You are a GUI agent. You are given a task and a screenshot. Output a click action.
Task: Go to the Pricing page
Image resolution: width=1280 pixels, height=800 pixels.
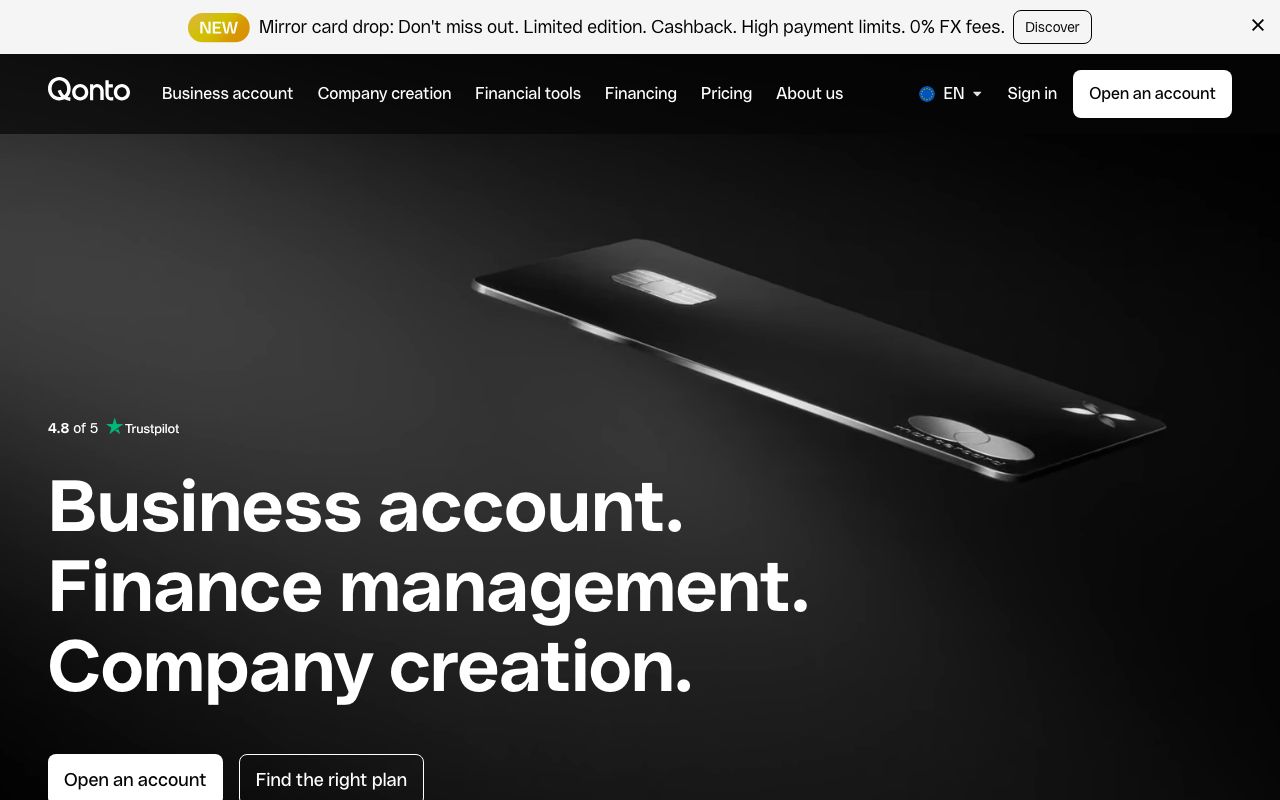pos(726,93)
